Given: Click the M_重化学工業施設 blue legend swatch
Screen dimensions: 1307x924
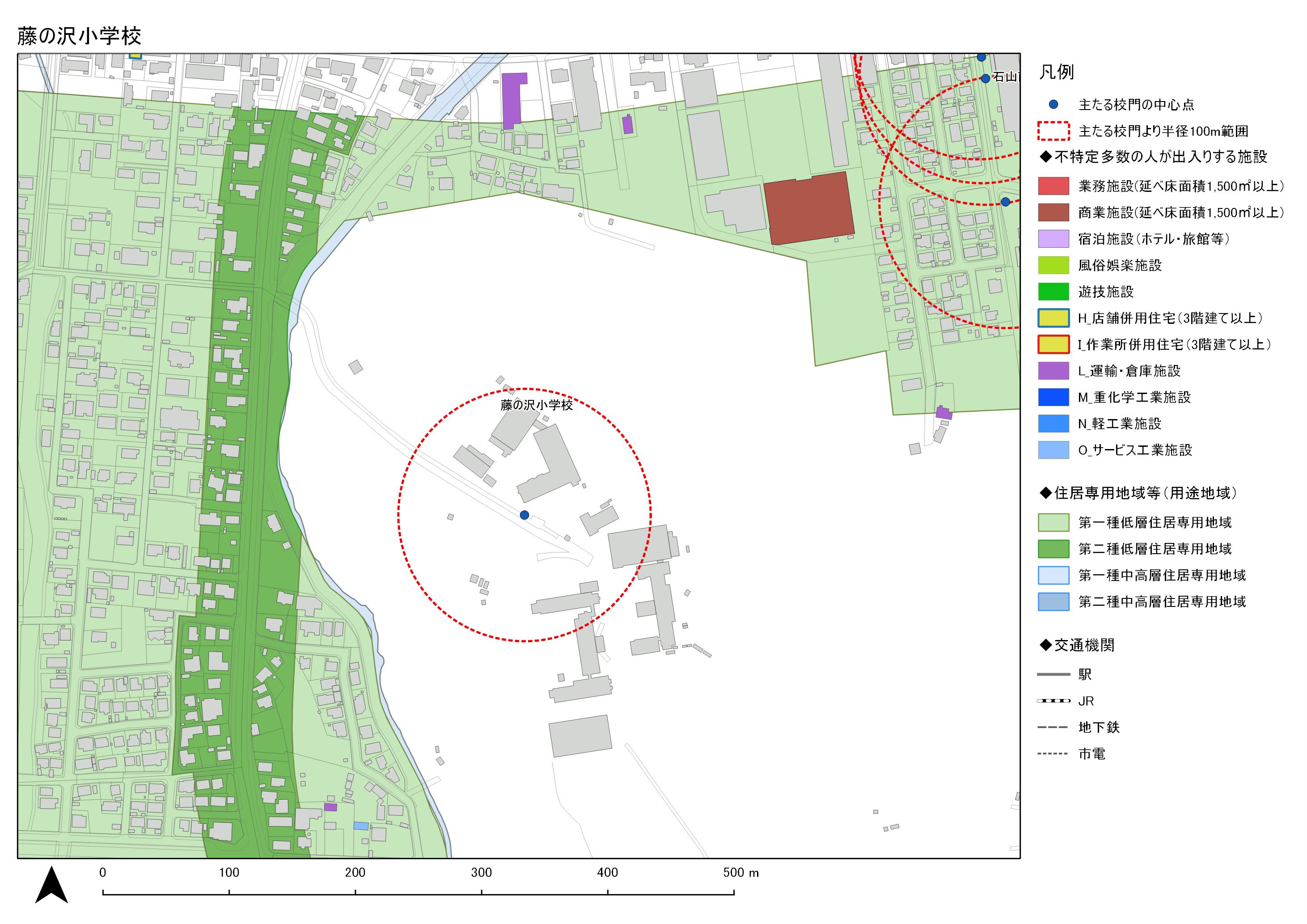Looking at the screenshot, I should 1053,398.
